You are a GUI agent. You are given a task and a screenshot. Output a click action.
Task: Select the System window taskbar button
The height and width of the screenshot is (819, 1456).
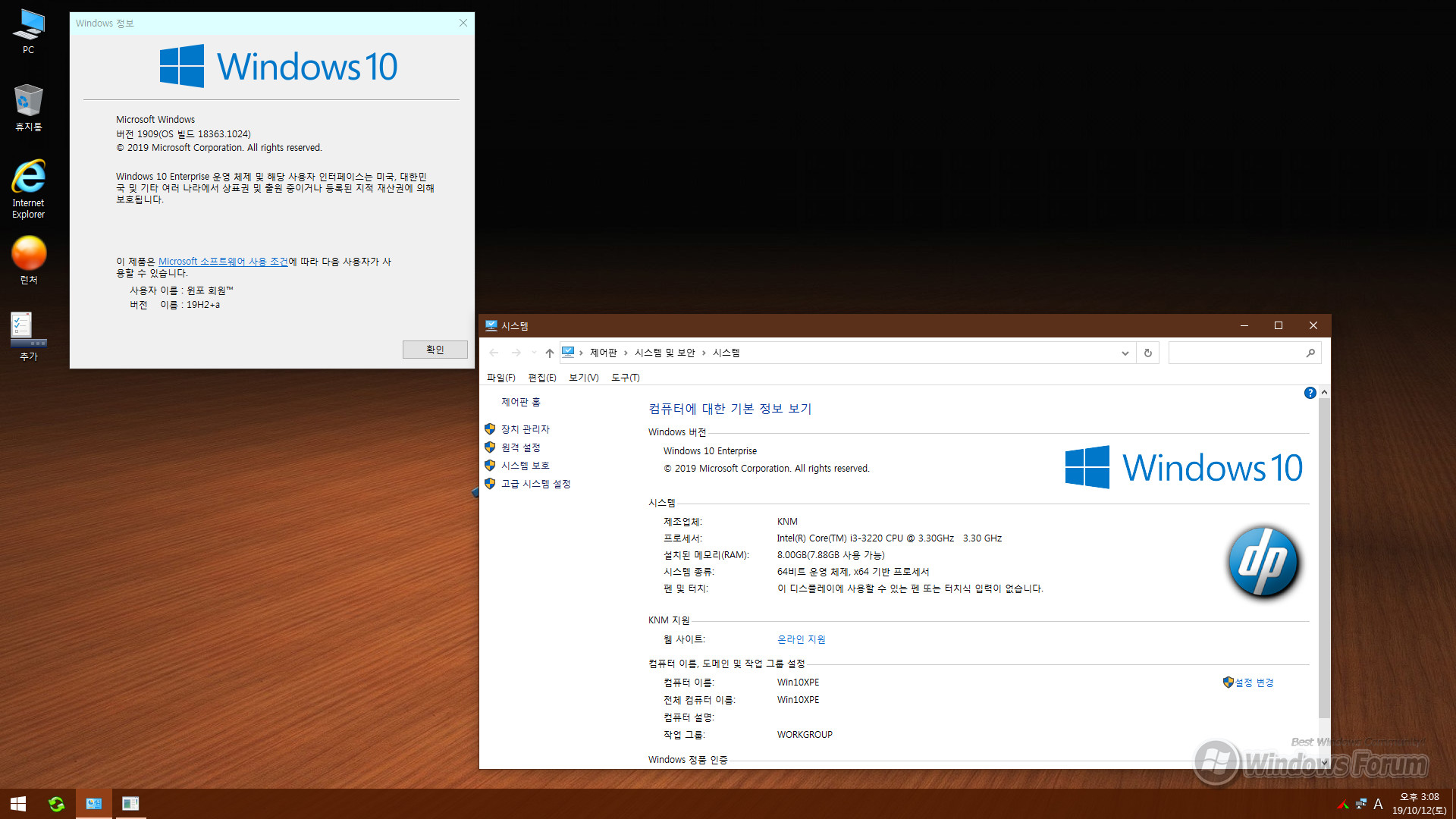[x=94, y=804]
